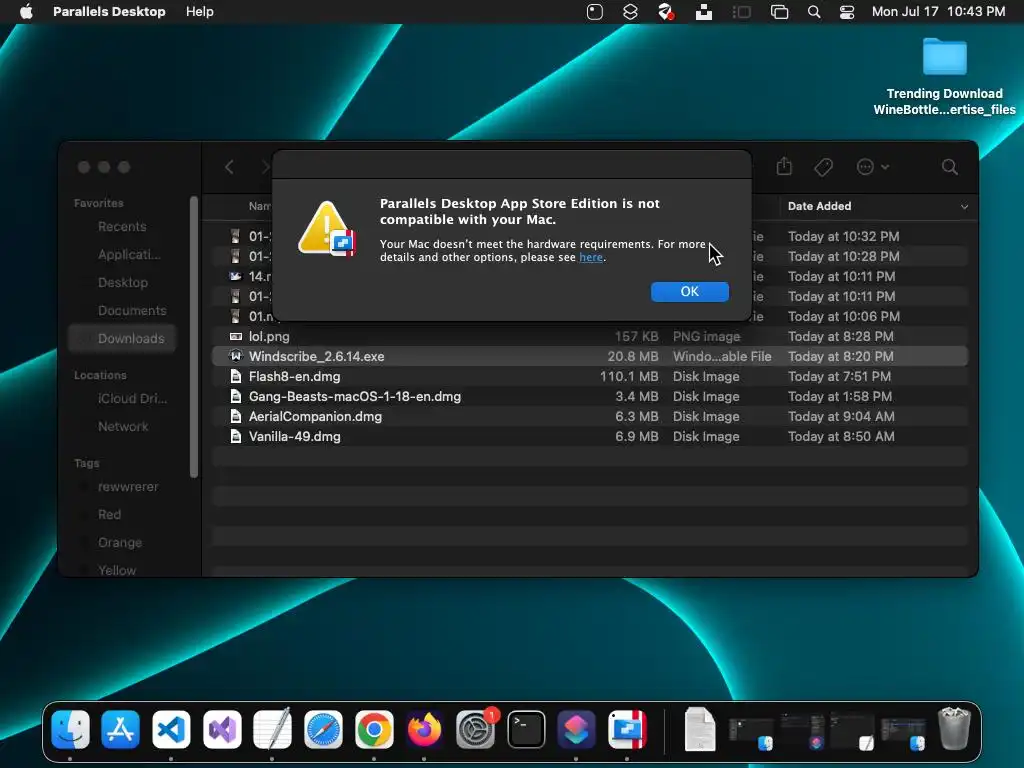Open the Finder action menu with ellipsis
The width and height of the screenshot is (1024, 768).
coord(872,167)
